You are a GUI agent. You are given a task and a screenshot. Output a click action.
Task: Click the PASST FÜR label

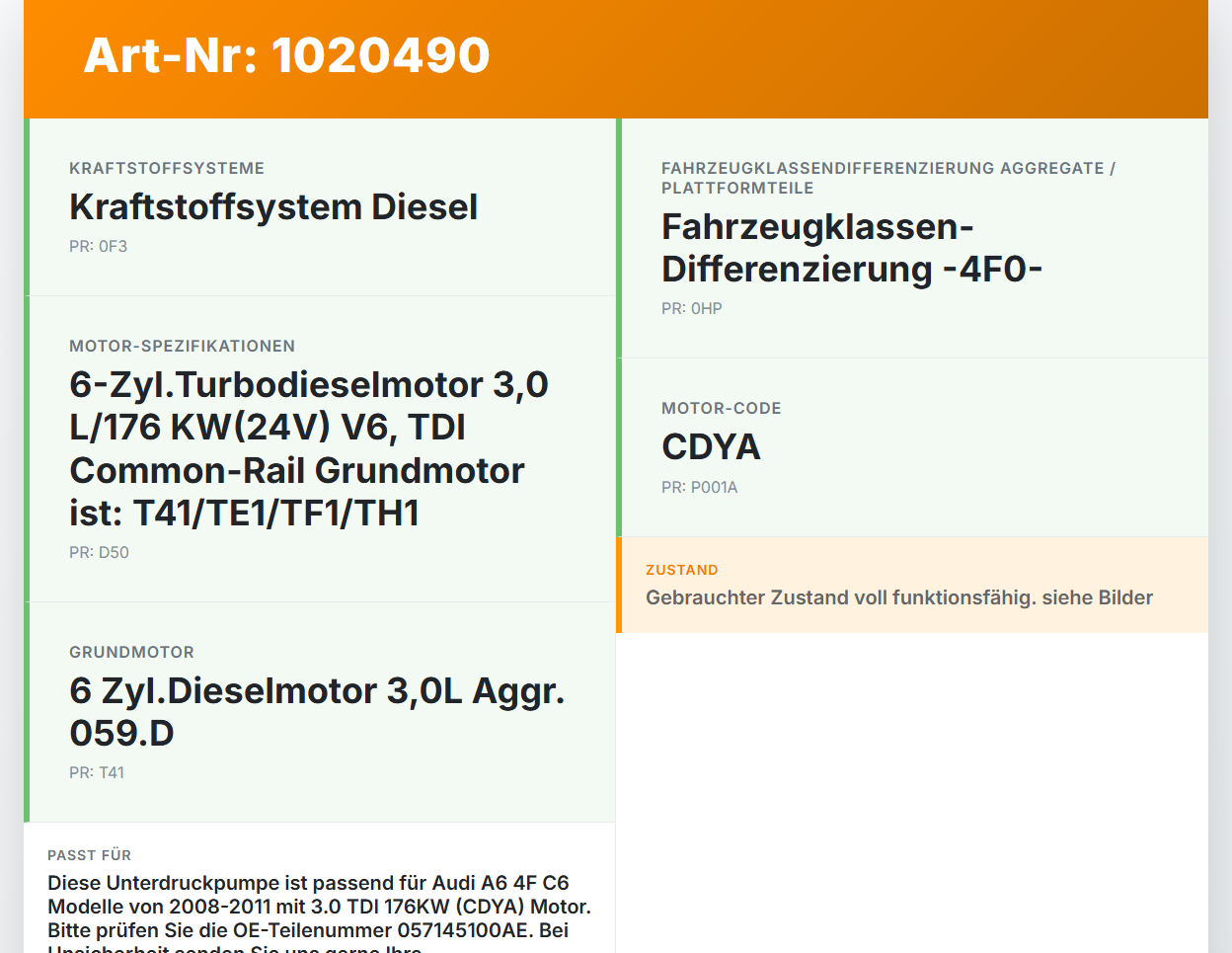(89, 855)
